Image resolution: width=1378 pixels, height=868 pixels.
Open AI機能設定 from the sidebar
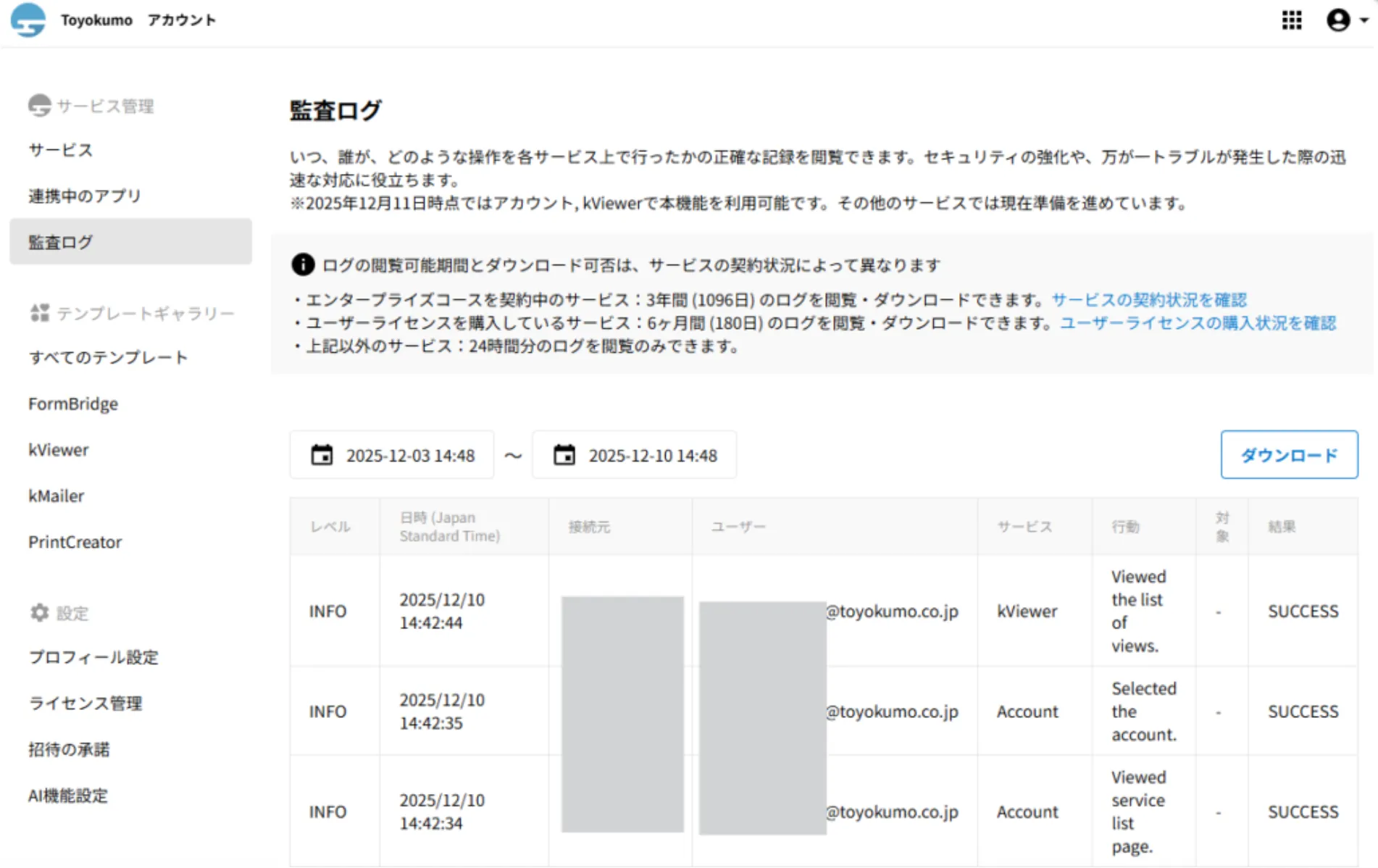click(67, 796)
